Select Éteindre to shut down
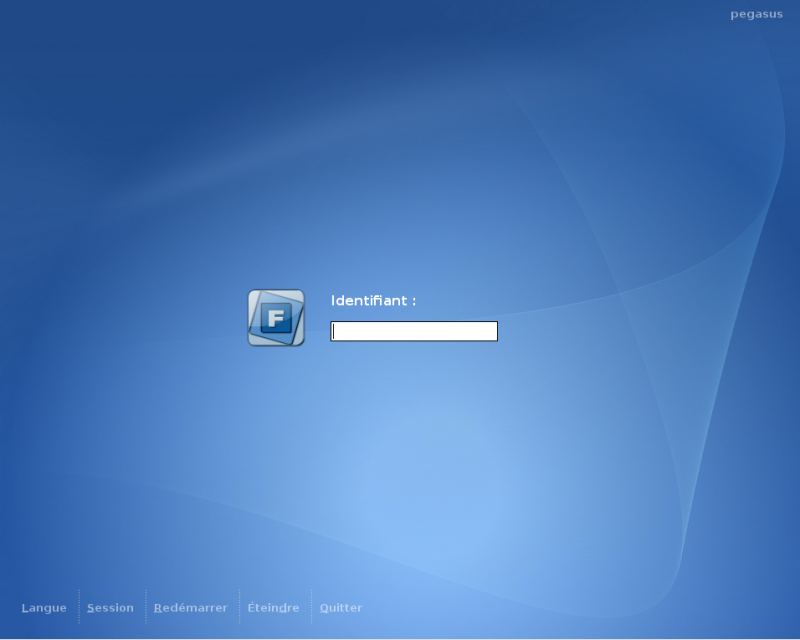The height and width of the screenshot is (640, 800). (273, 607)
